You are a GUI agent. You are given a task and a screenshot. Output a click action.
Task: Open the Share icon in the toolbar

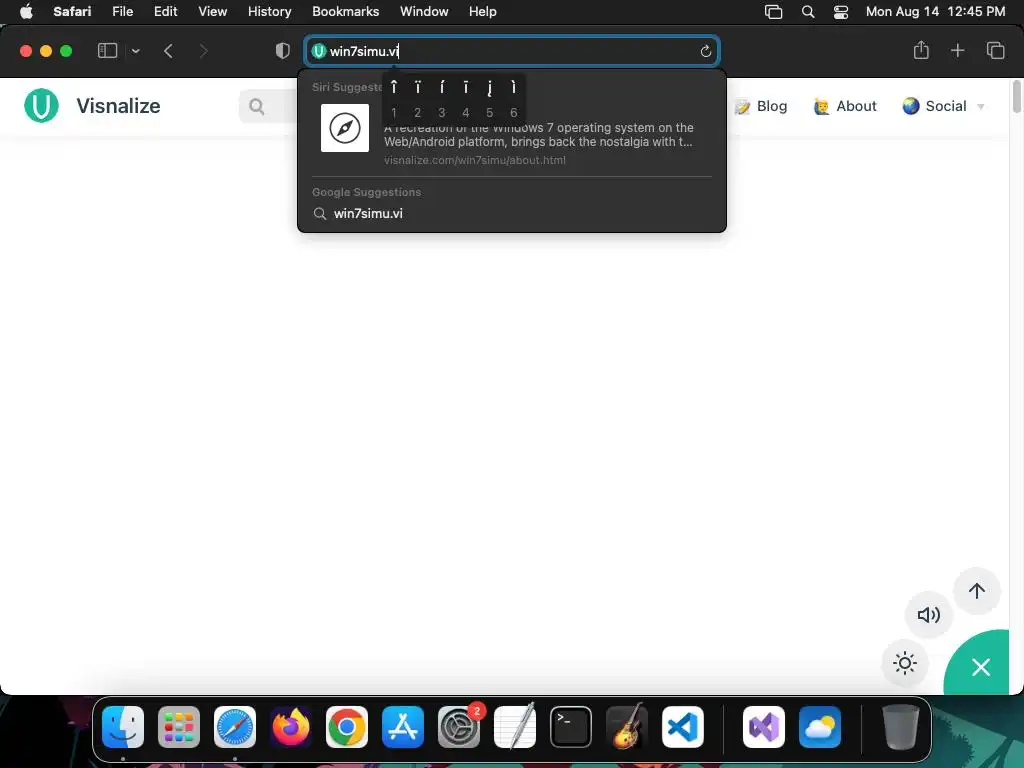(921, 50)
